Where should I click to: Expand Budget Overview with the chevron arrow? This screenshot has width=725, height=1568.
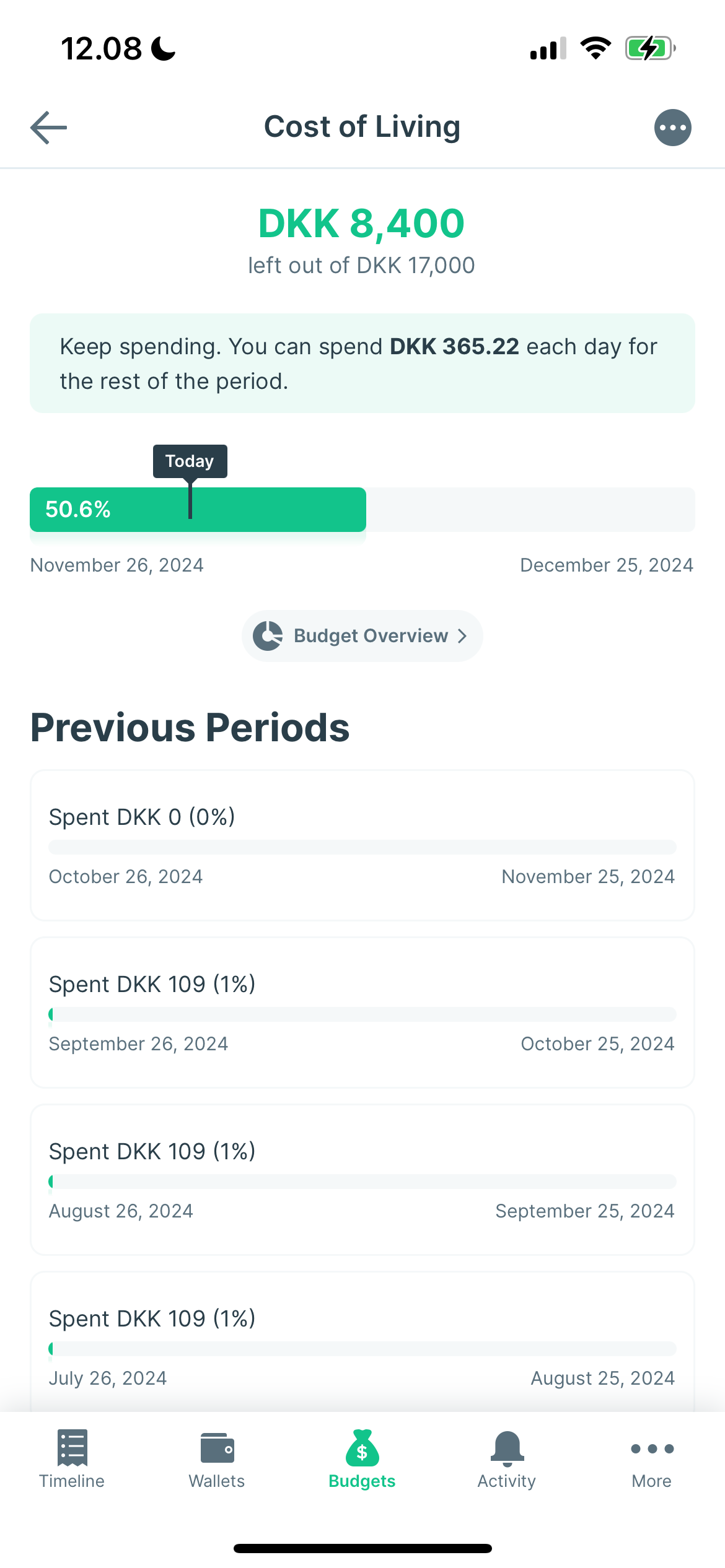(x=462, y=636)
